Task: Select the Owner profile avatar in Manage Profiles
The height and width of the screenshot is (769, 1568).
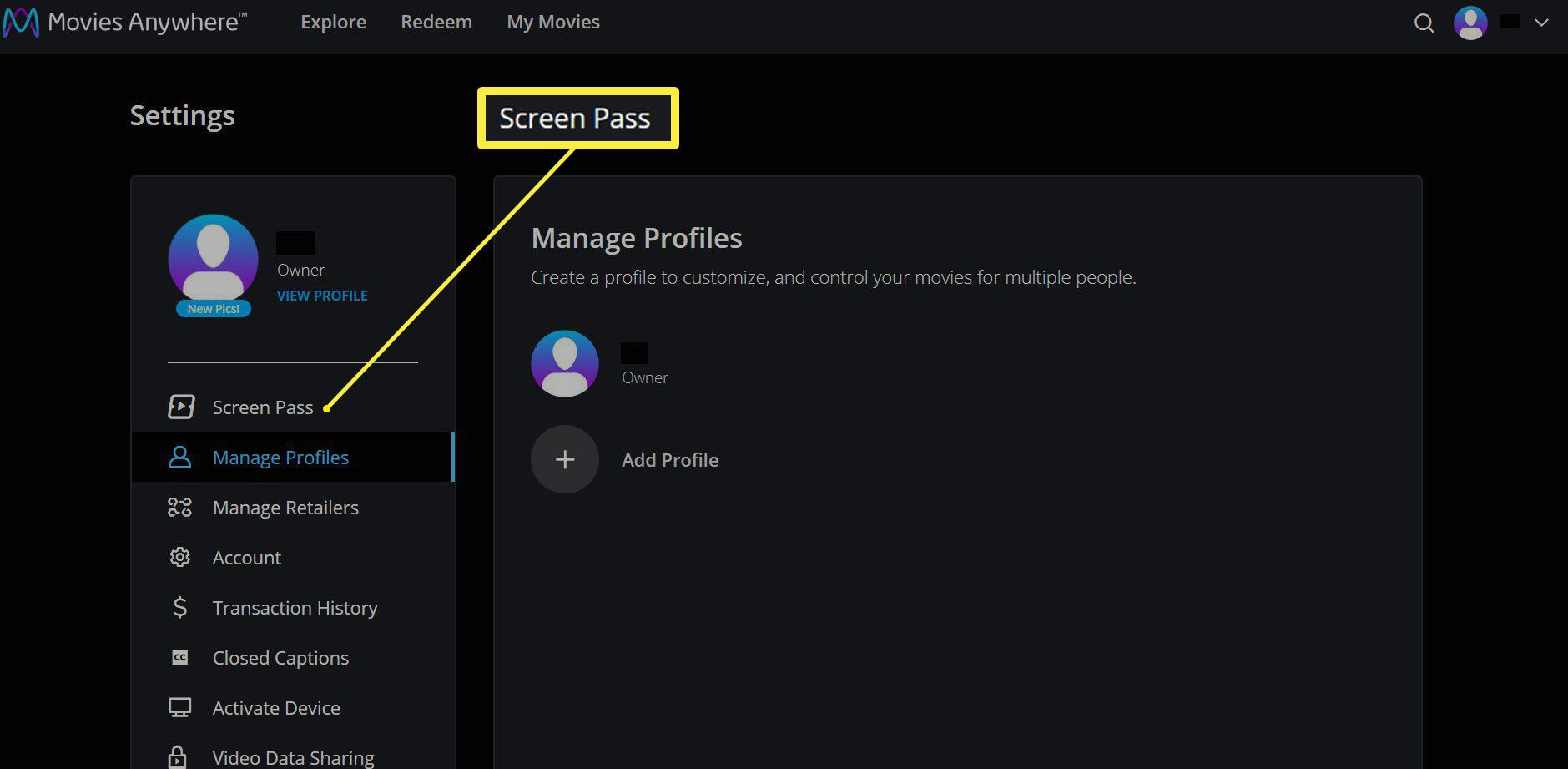Action: (565, 363)
